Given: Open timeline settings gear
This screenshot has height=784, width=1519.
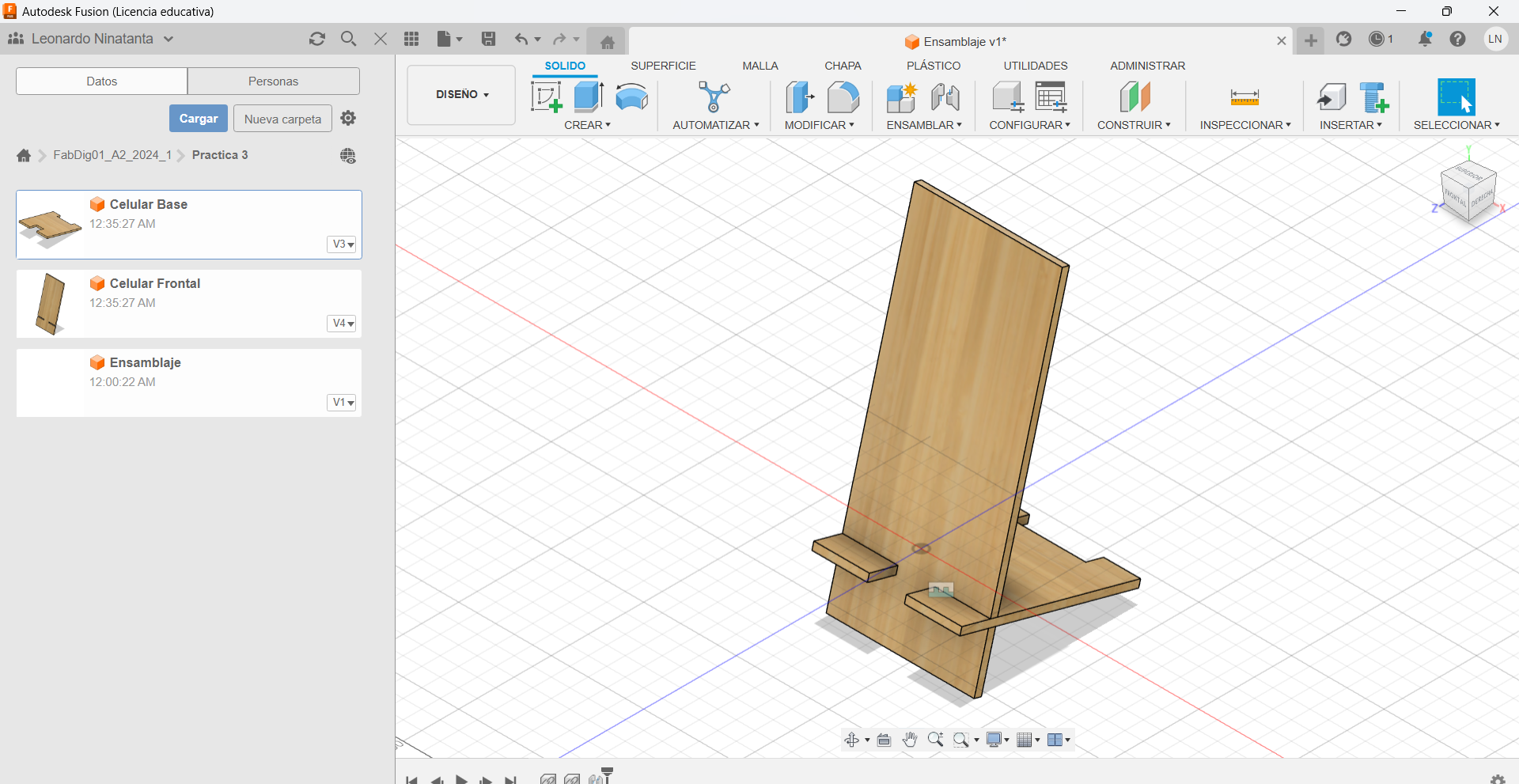Looking at the screenshot, I should (1498, 779).
